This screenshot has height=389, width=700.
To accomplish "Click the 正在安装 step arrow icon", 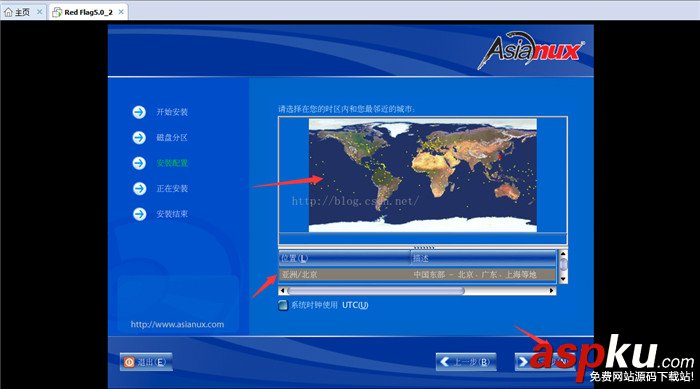I will pos(139,188).
